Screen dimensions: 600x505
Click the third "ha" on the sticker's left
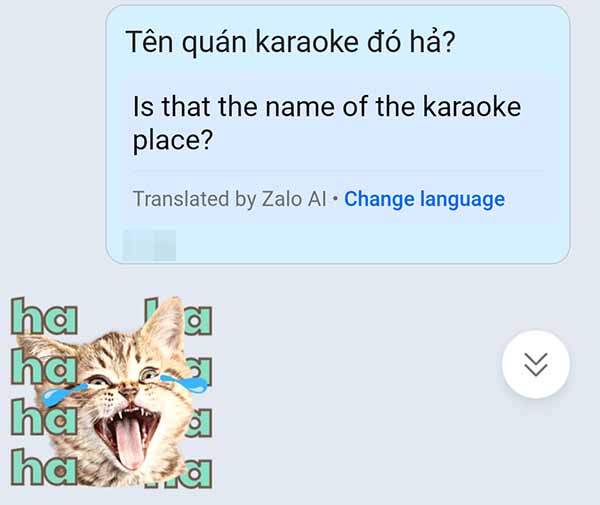pyautogui.click(x=43, y=416)
